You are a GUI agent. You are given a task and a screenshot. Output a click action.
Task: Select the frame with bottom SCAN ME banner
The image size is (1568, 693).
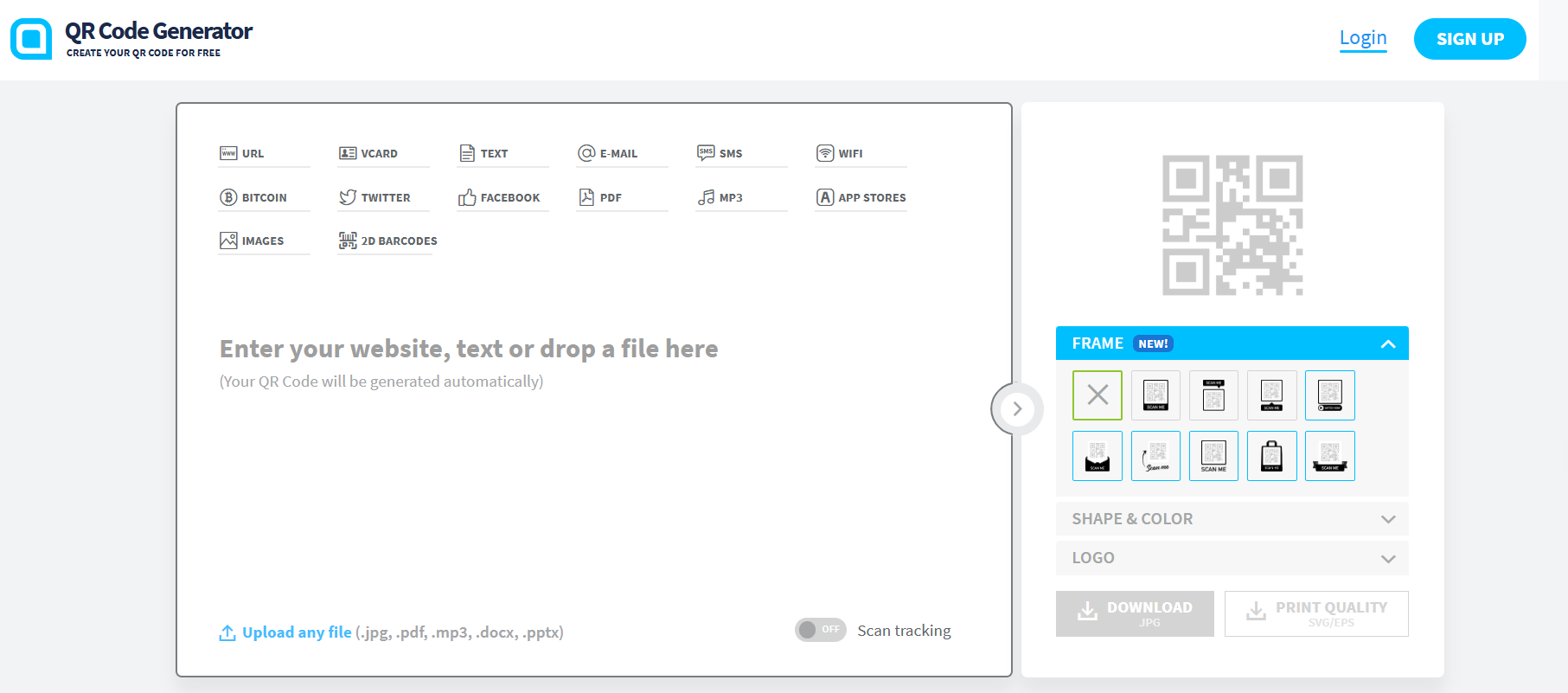1155,395
